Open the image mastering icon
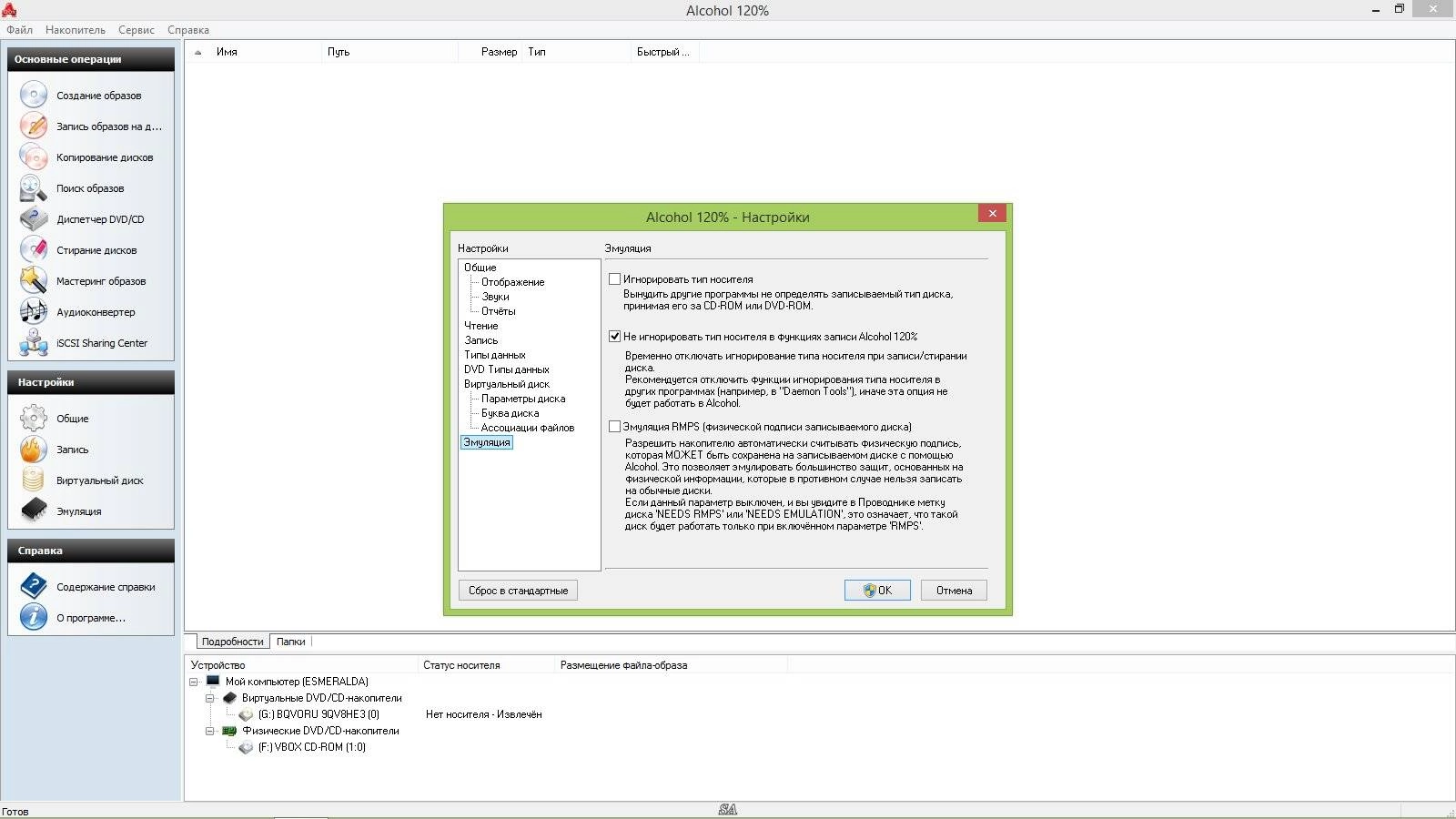Screen dimensions: 1456x819 (34, 280)
